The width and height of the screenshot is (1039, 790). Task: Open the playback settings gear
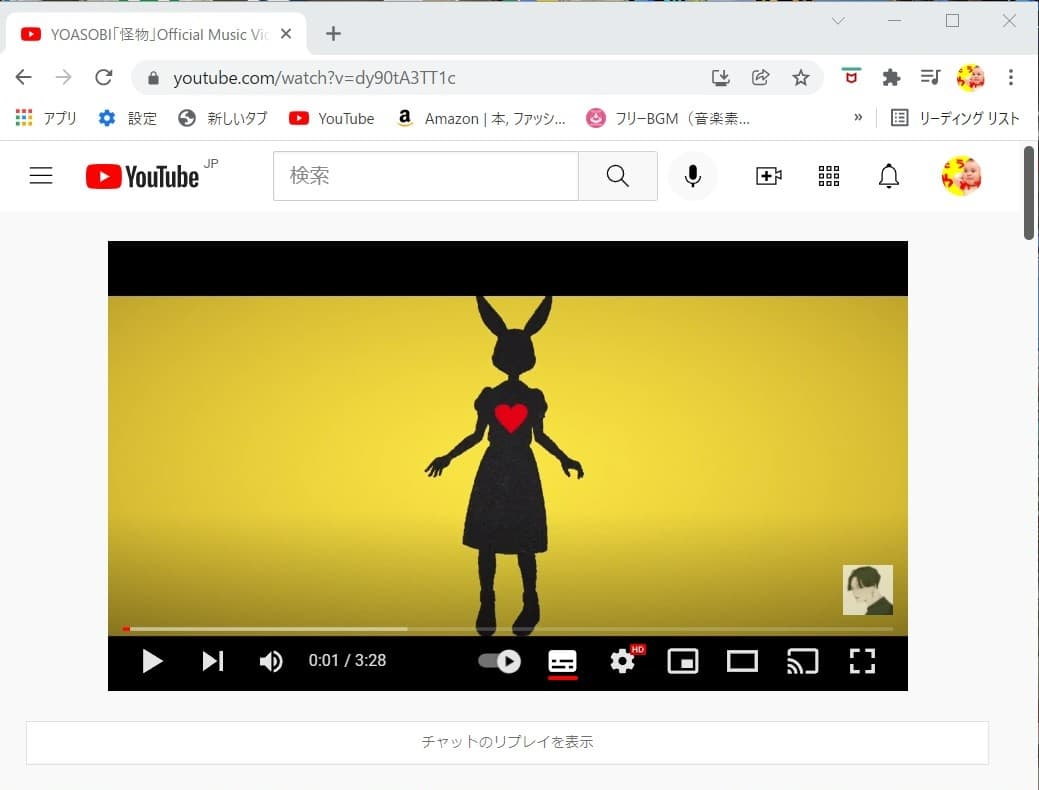623,661
